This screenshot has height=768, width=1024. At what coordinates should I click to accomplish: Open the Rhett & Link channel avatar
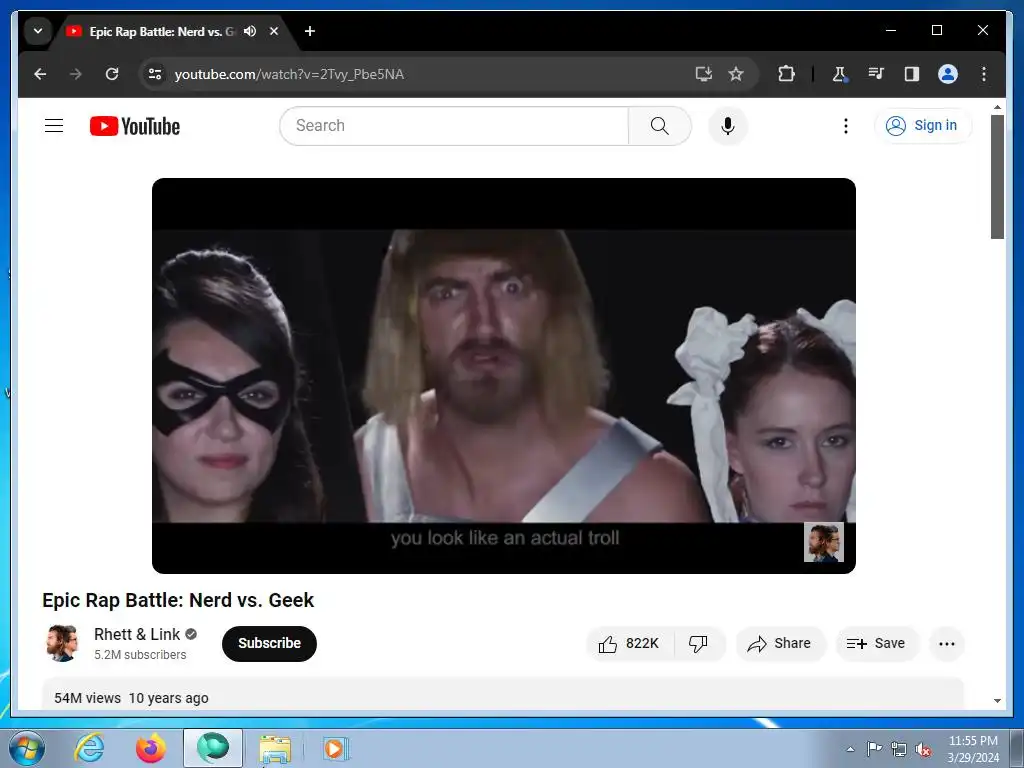(x=62, y=643)
